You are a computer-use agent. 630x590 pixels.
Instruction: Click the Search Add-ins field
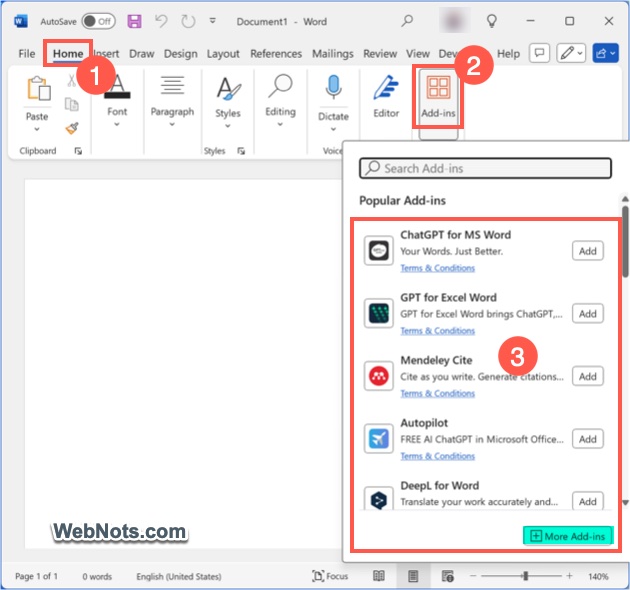pyautogui.click(x=485, y=168)
